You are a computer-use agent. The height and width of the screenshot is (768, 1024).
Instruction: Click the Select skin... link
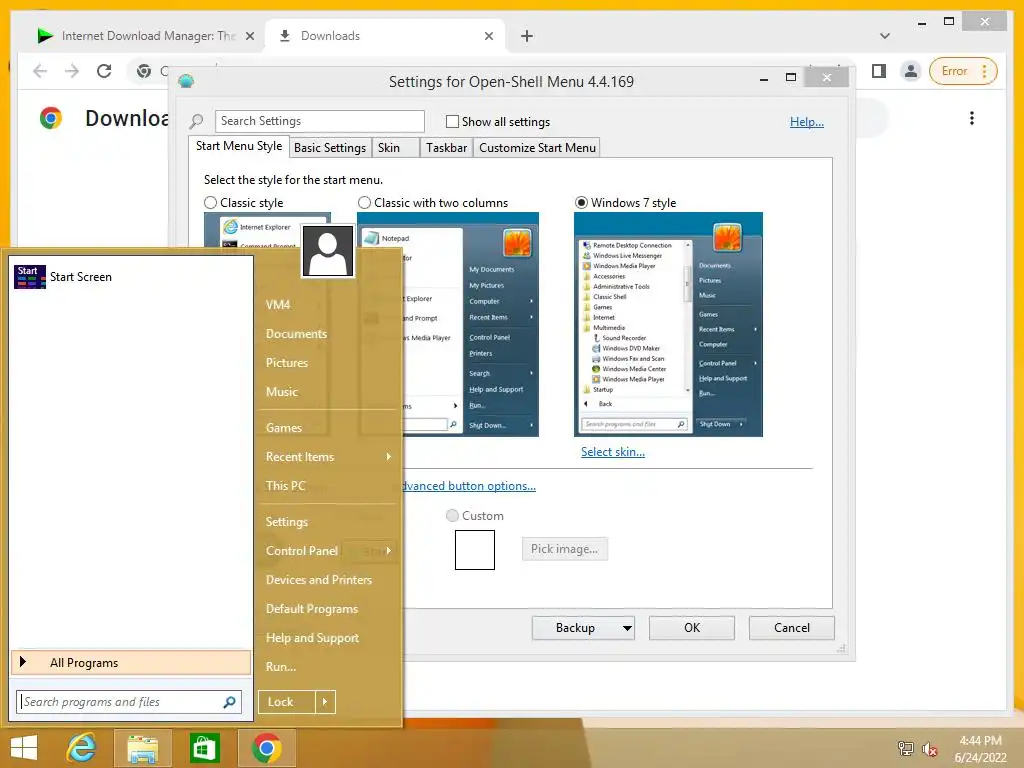[613, 452]
